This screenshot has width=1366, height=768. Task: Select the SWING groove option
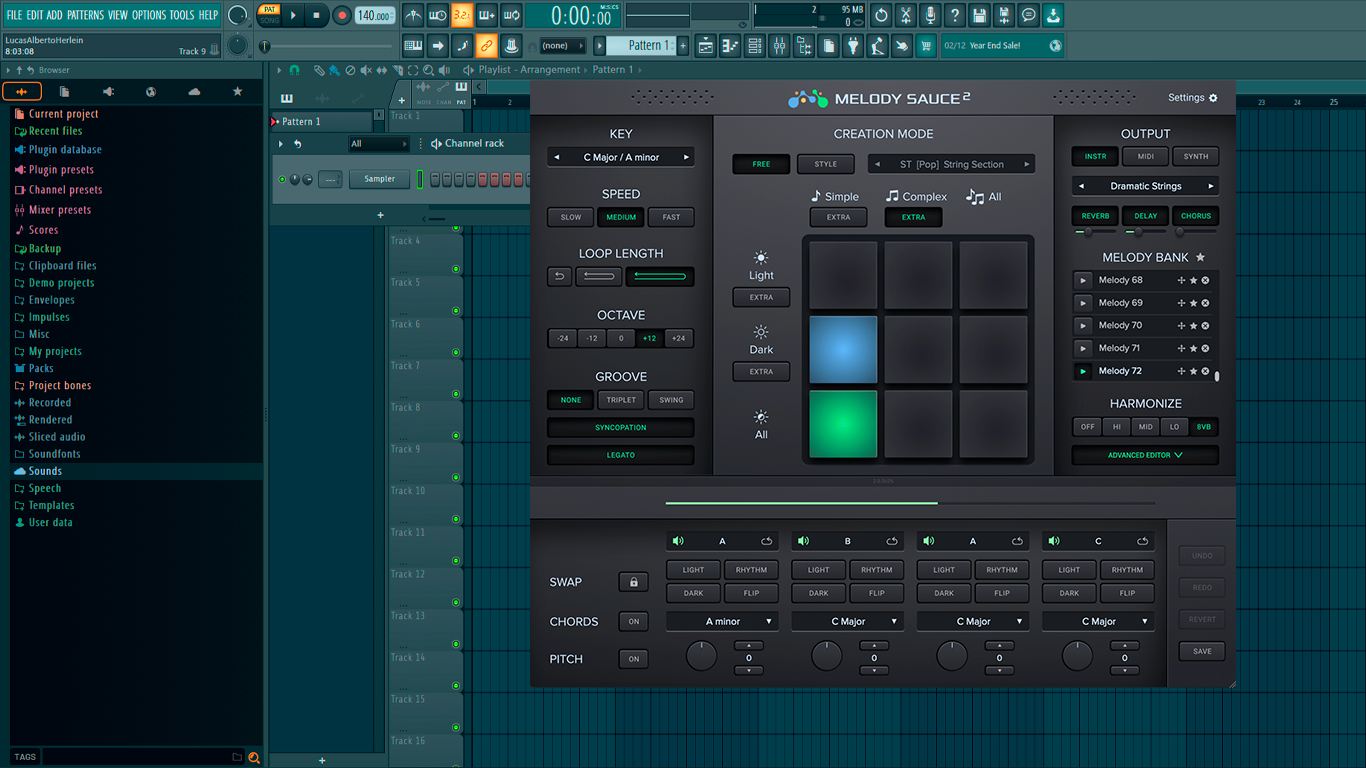click(x=671, y=400)
